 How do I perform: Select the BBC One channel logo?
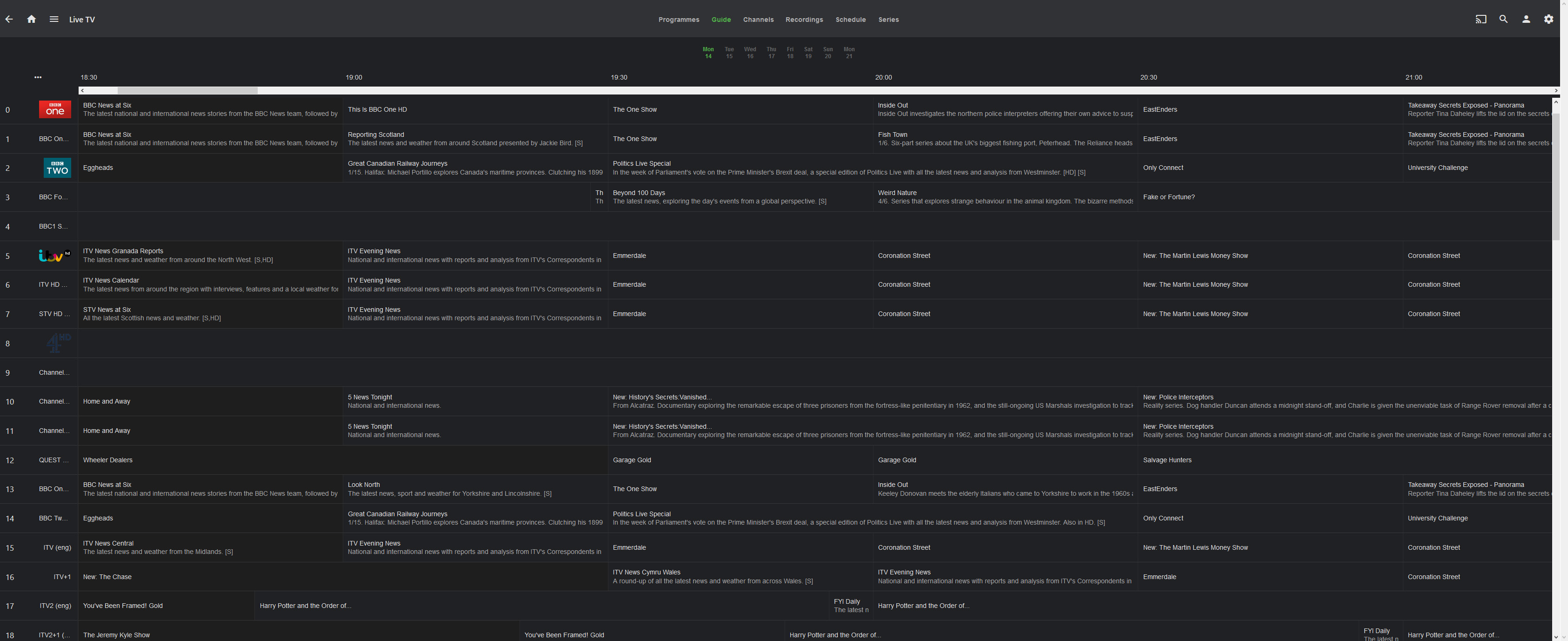click(x=55, y=110)
